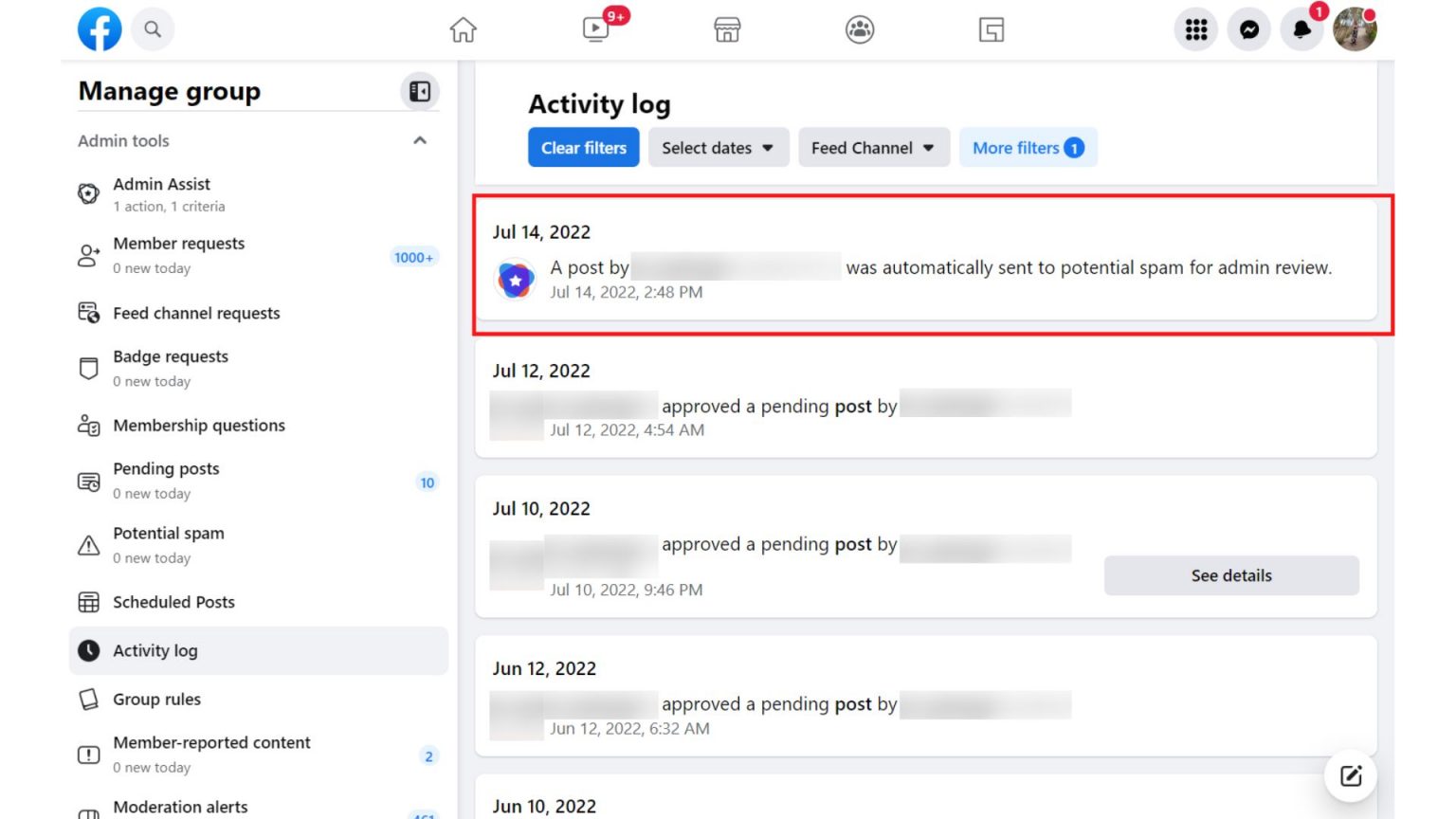Open Messenger
Image resolution: width=1456 pixels, height=819 pixels.
coord(1248,29)
